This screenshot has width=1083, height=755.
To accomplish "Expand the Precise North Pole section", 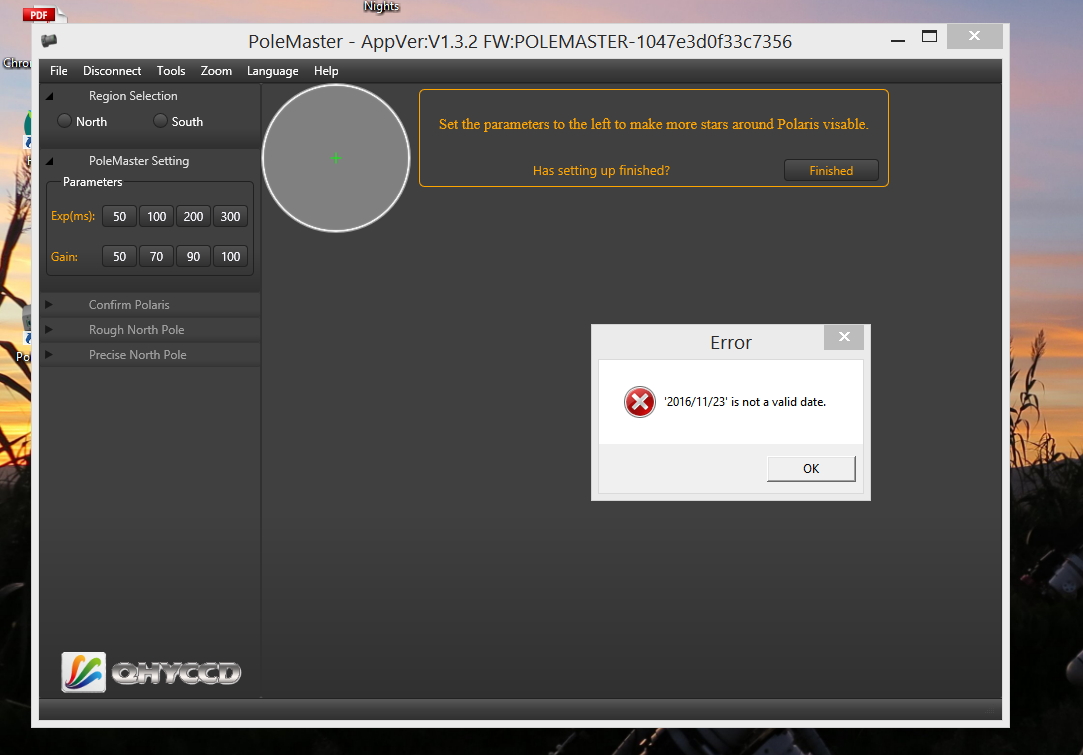I will pos(49,354).
